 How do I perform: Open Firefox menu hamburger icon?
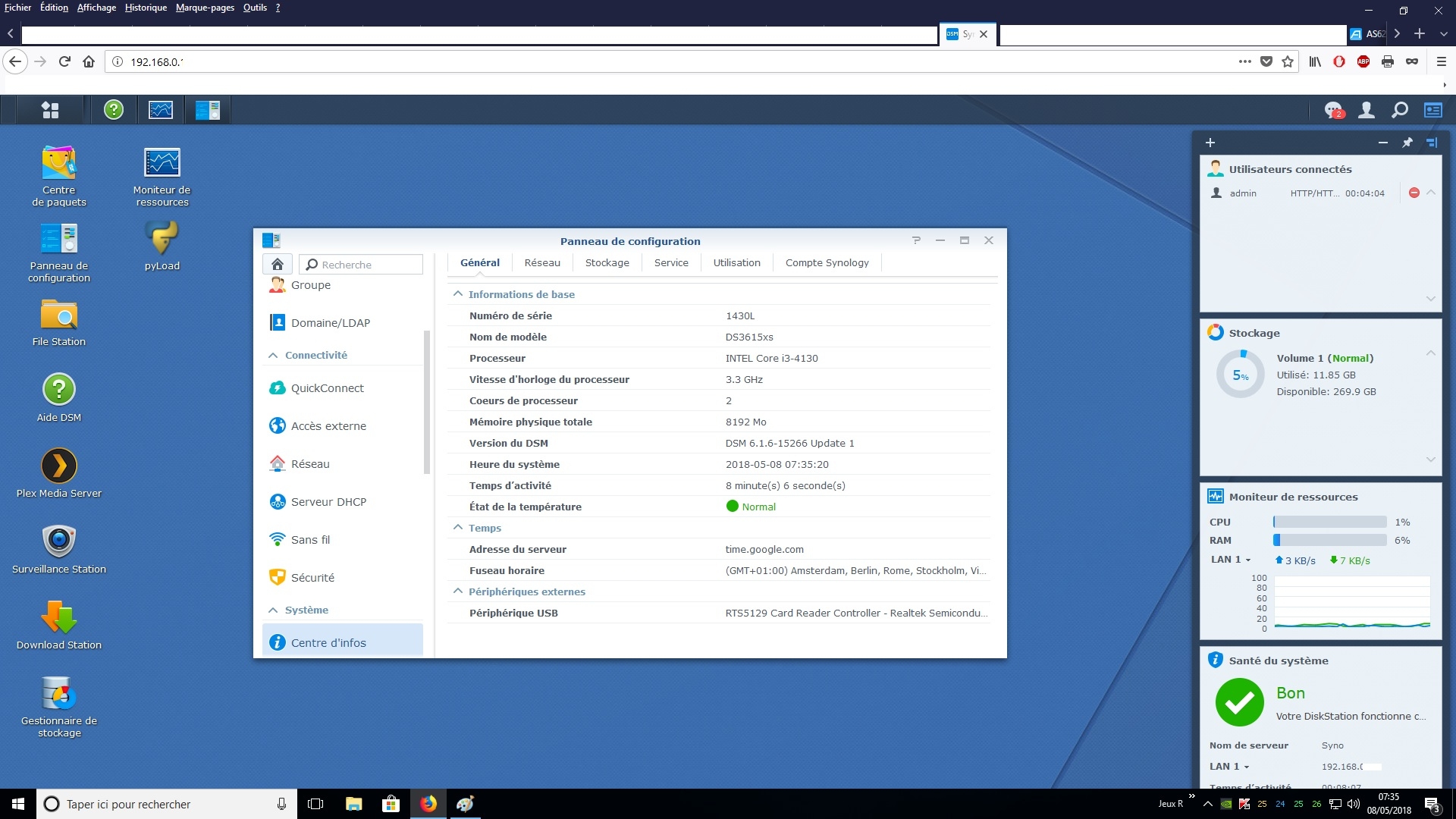click(x=1442, y=62)
